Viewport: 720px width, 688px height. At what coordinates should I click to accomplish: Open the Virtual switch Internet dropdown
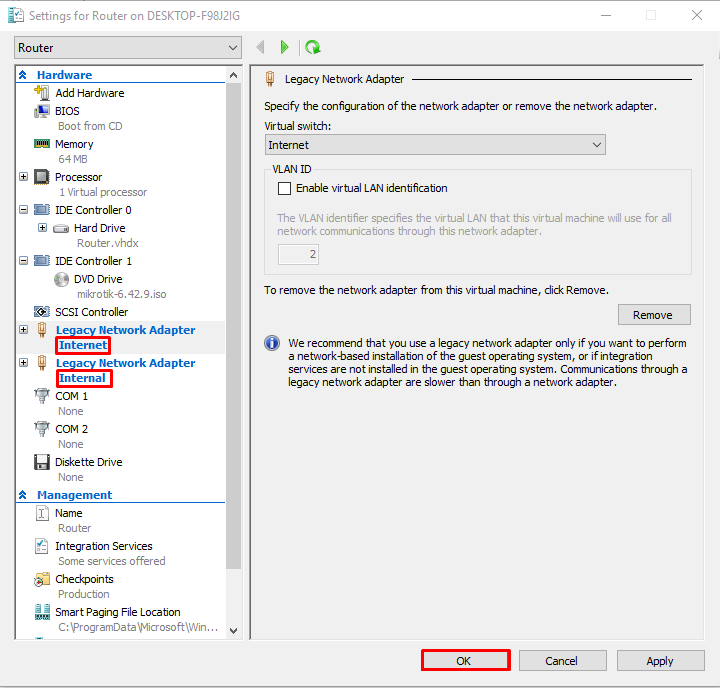click(x=435, y=145)
